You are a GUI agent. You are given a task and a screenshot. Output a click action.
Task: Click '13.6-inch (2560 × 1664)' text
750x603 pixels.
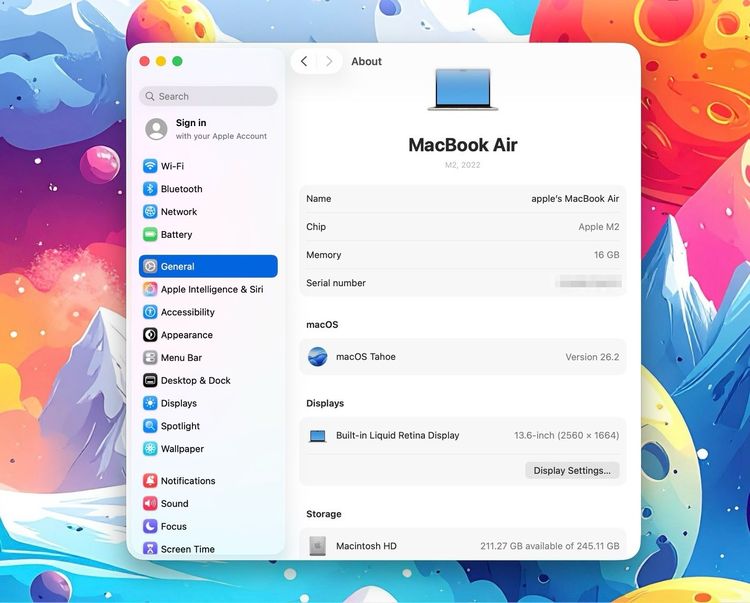(566, 436)
